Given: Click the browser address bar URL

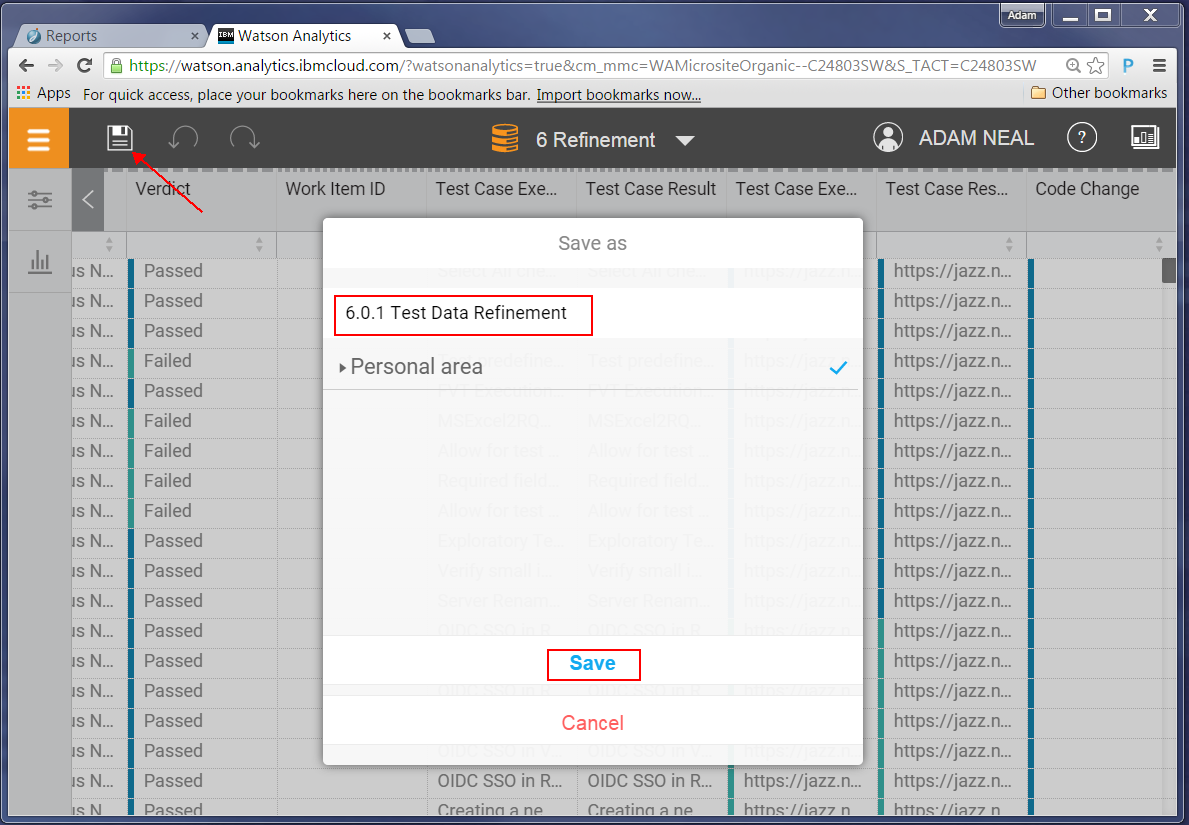Looking at the screenshot, I should point(582,66).
